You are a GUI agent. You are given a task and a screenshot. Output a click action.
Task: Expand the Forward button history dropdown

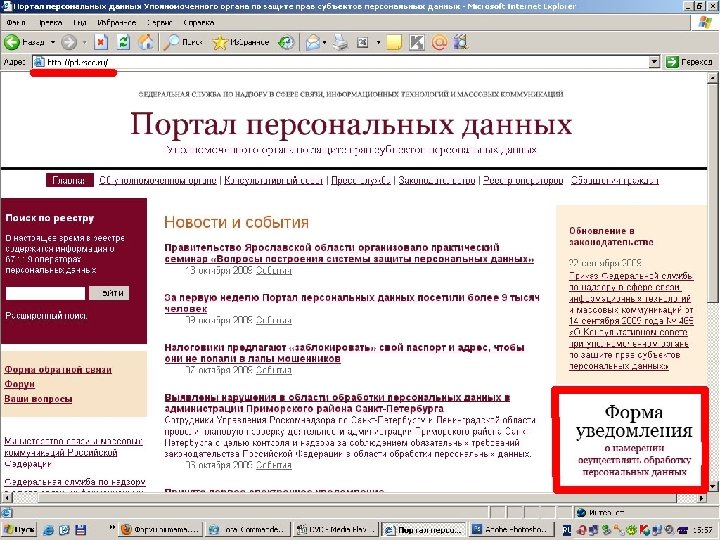(84, 42)
